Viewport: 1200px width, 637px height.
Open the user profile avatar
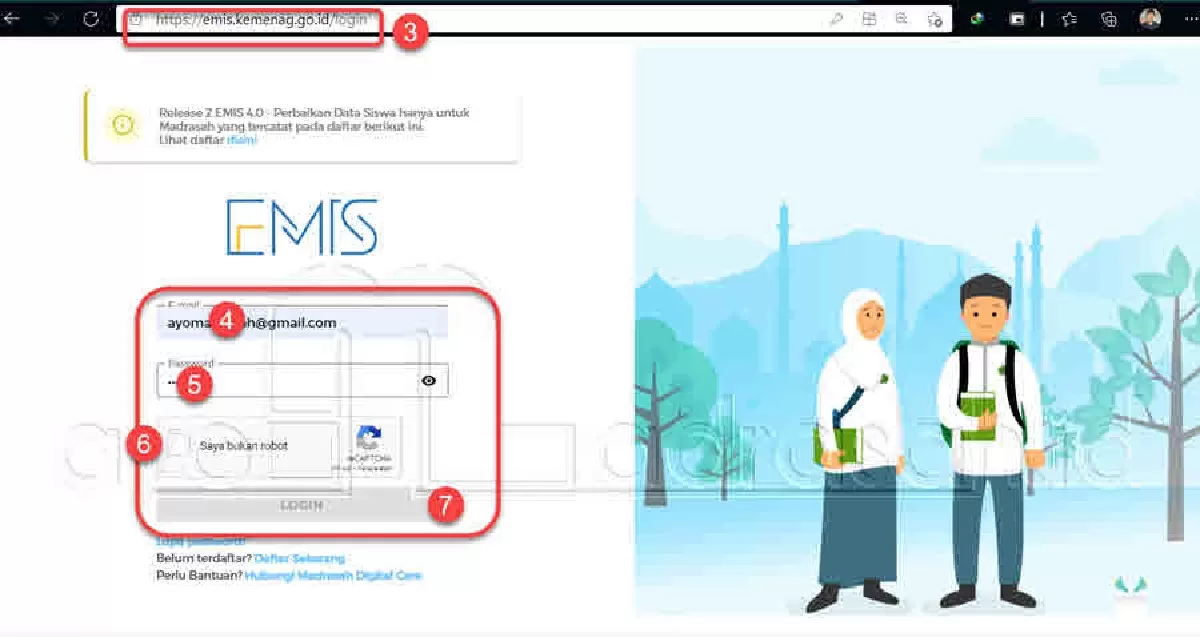[x=1150, y=18]
